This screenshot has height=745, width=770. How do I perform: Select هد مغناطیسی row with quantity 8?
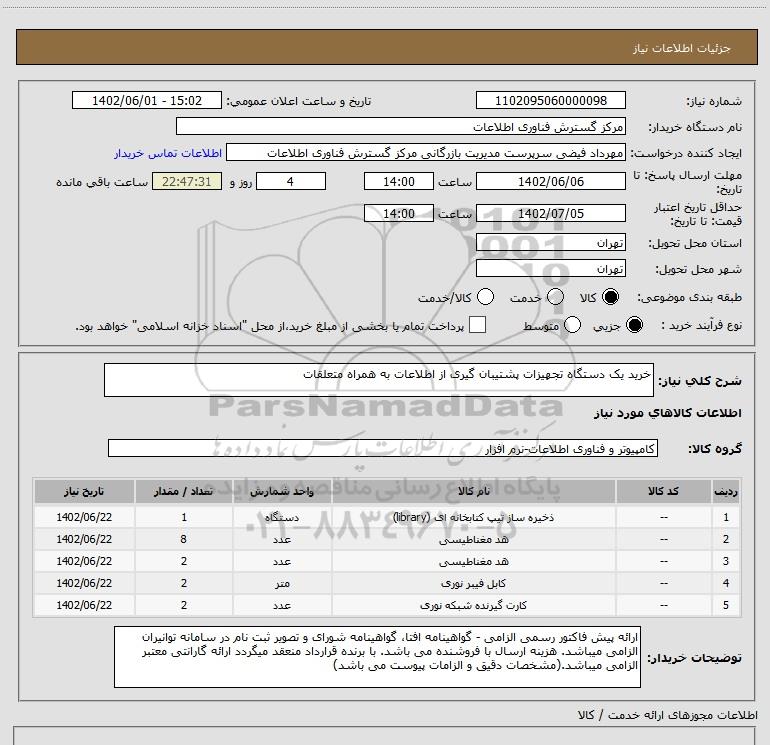387,539
